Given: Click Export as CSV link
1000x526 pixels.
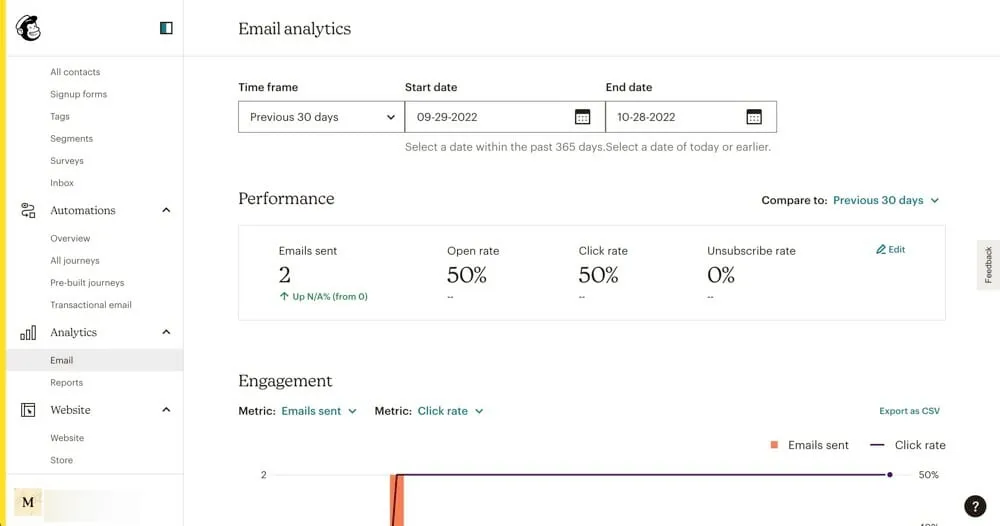Looking at the screenshot, I should [909, 411].
